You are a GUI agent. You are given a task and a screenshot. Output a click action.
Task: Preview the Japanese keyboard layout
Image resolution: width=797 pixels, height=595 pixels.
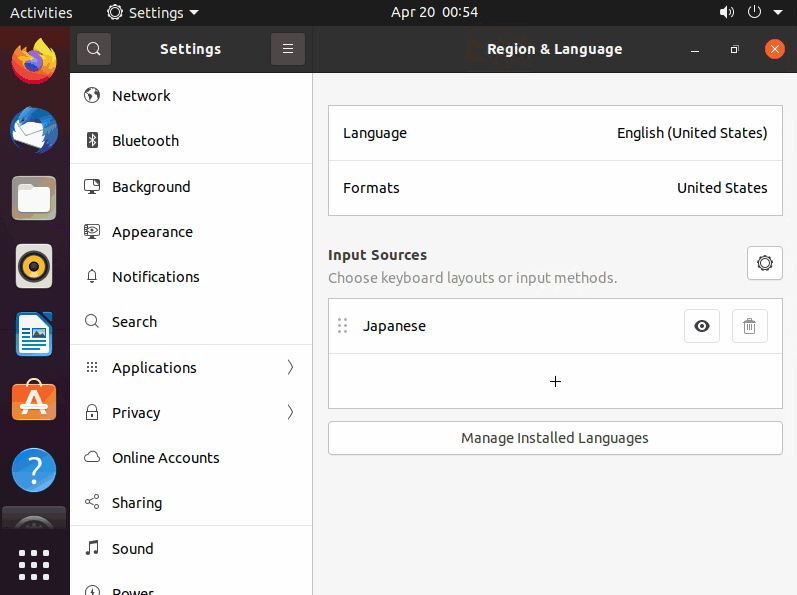click(x=701, y=326)
